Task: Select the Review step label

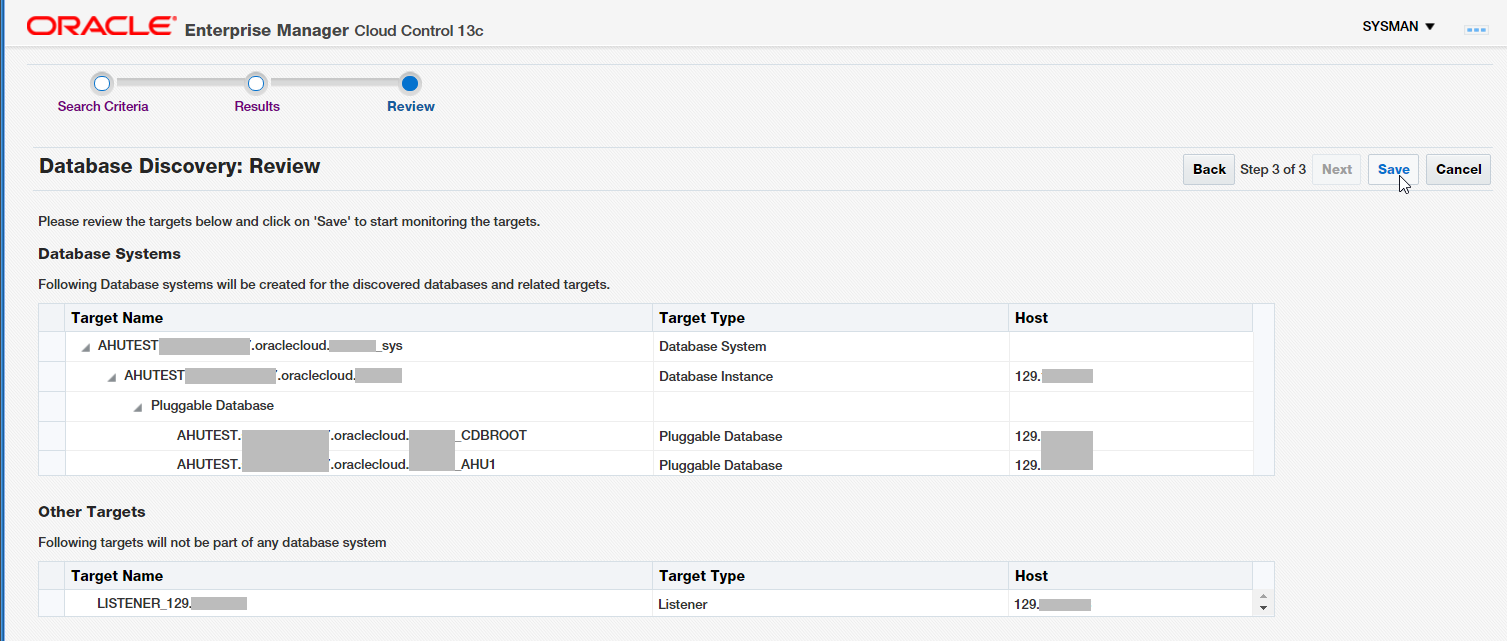Action: (x=411, y=106)
